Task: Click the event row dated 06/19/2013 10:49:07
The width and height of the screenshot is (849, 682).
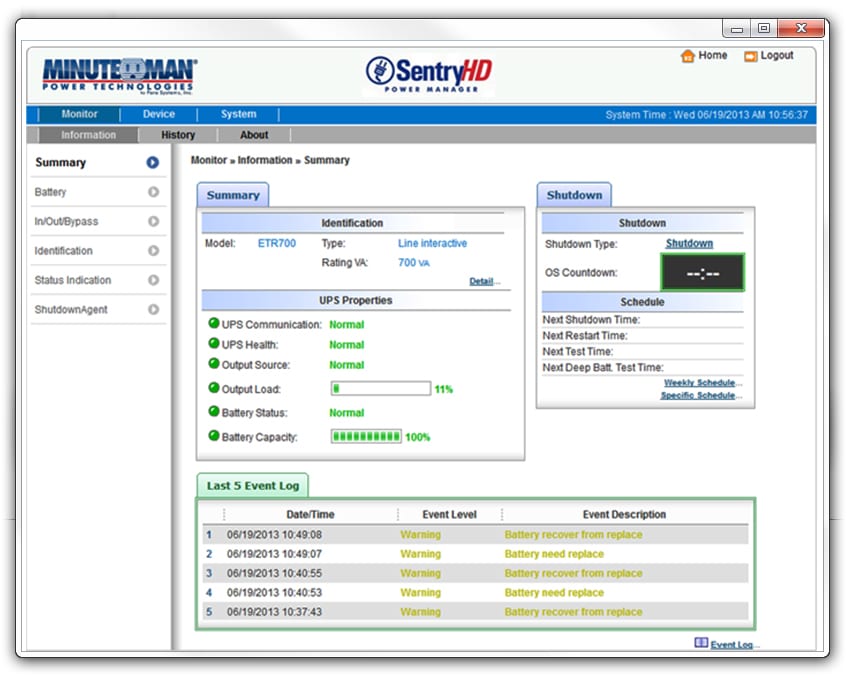Action: pos(475,554)
